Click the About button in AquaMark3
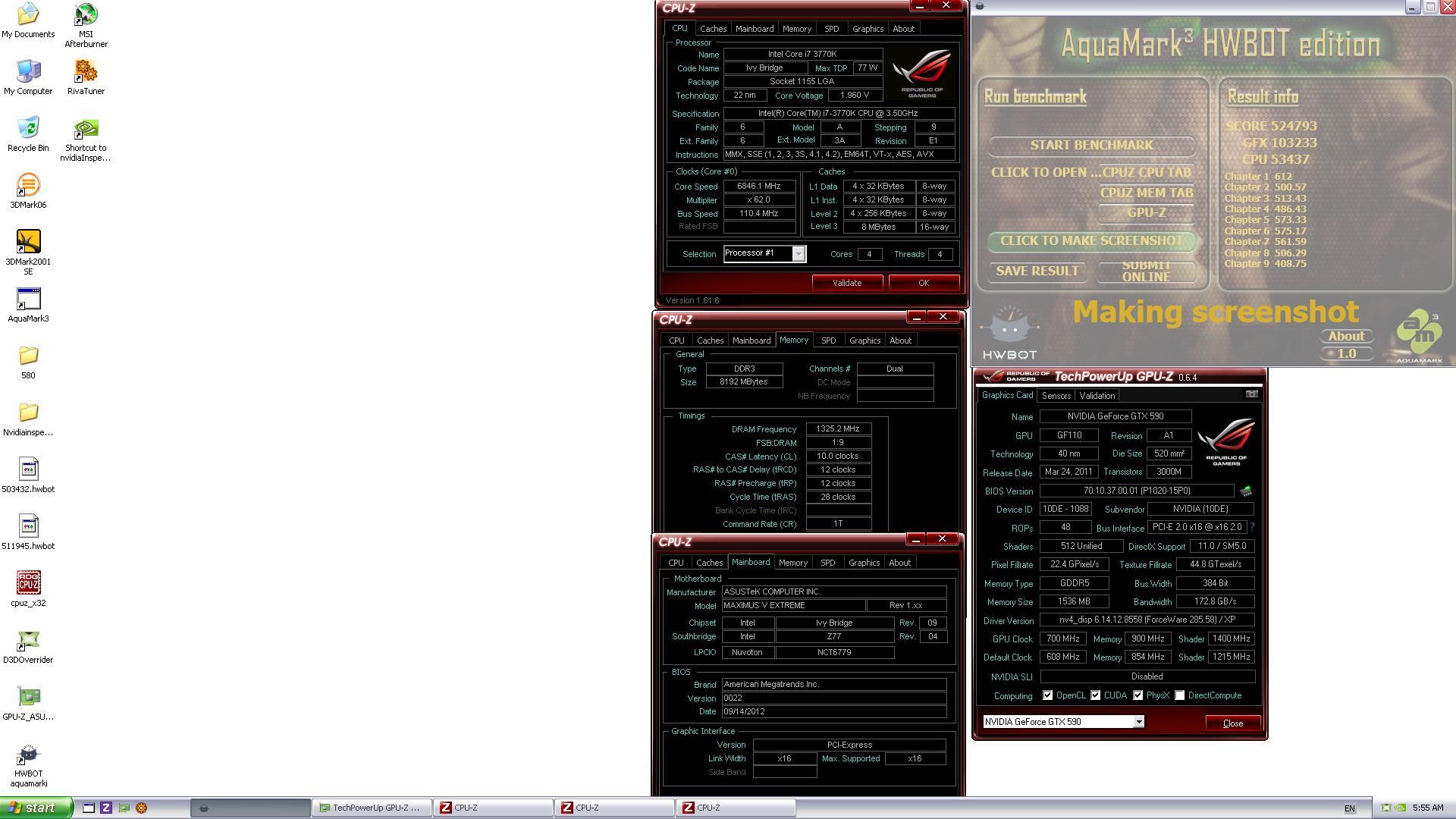Screen dimensions: 1456x819 click(1346, 337)
